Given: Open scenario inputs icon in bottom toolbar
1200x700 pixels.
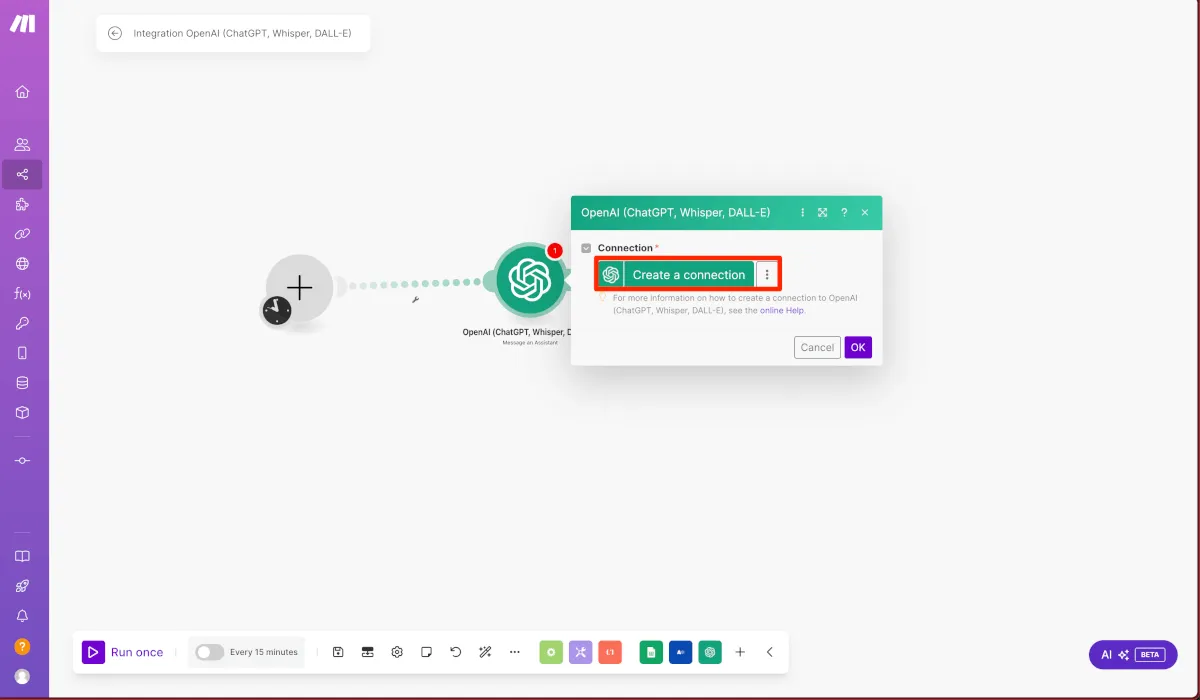Looking at the screenshot, I should [x=367, y=652].
